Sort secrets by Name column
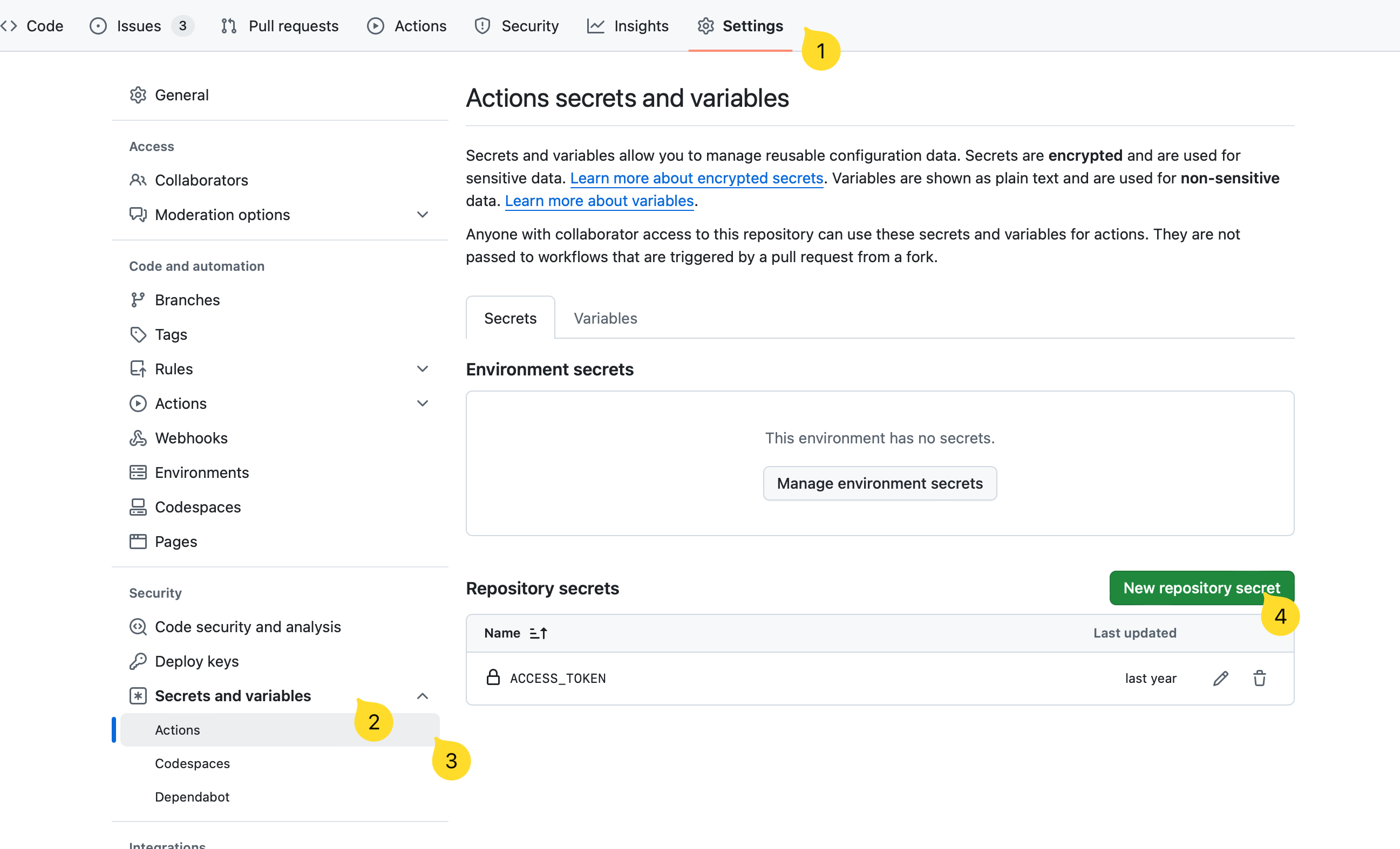Screen dimensions: 1400x849 click(515, 633)
